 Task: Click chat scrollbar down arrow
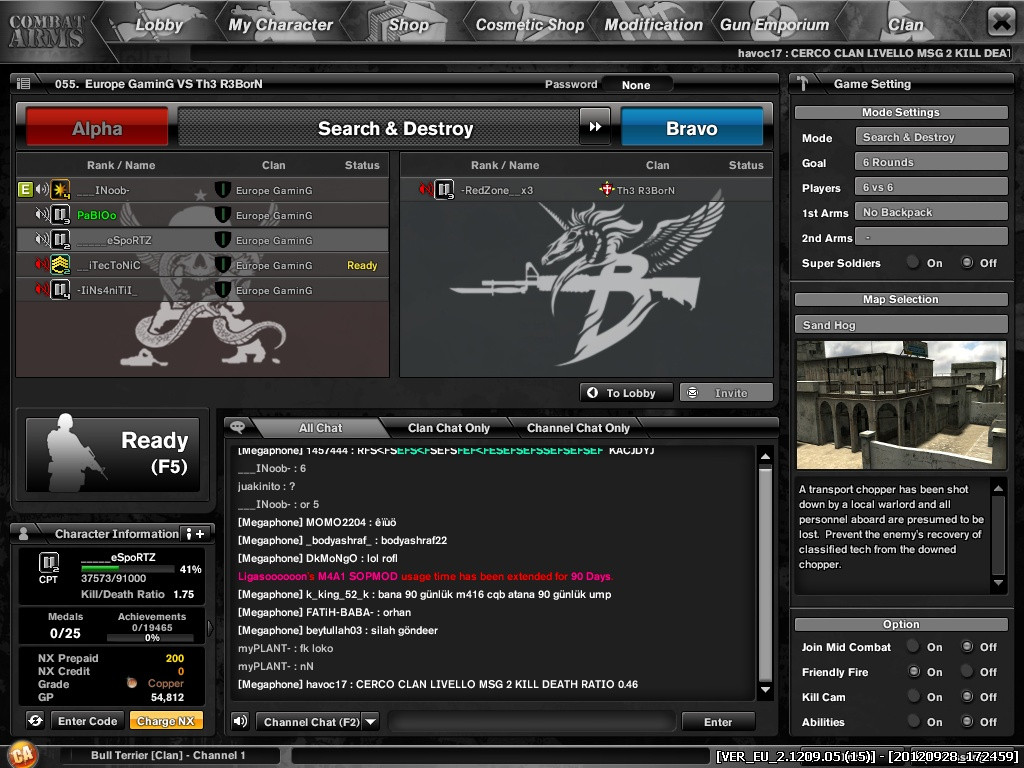[765, 690]
